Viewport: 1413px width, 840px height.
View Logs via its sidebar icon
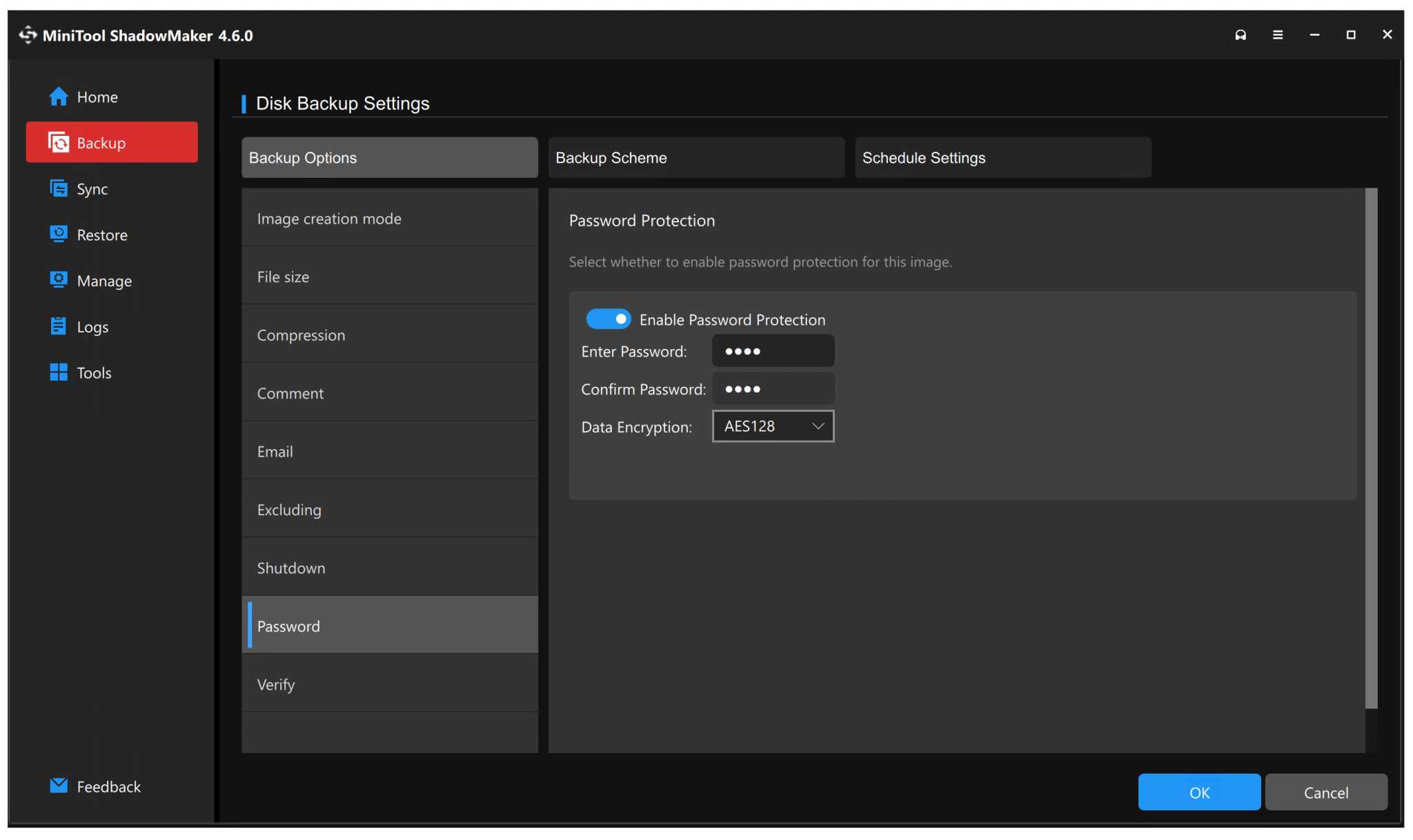coord(59,326)
